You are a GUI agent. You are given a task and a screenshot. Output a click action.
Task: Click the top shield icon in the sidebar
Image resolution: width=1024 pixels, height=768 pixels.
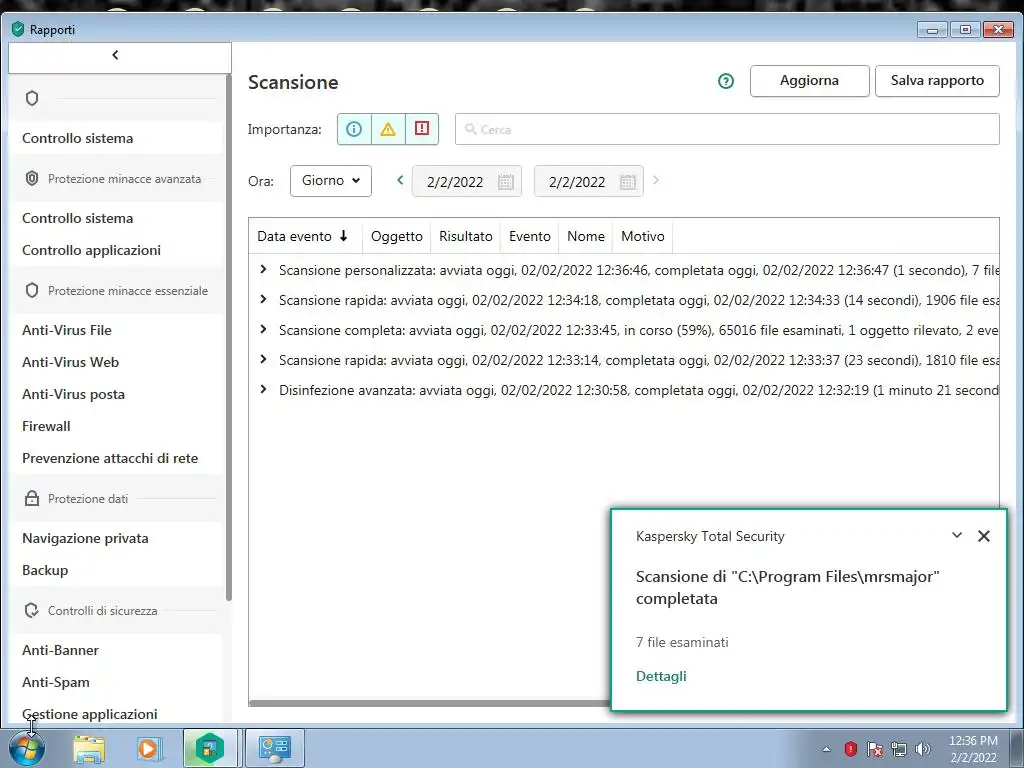click(x=32, y=99)
